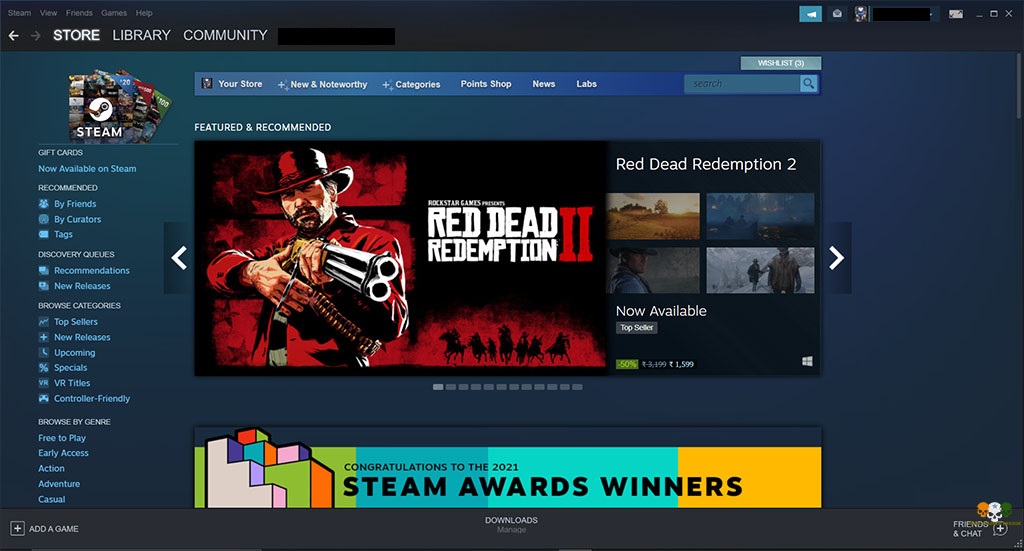1024x551 pixels.
Task: Click the Friends & Chat plus icon
Action: (x=1000, y=529)
